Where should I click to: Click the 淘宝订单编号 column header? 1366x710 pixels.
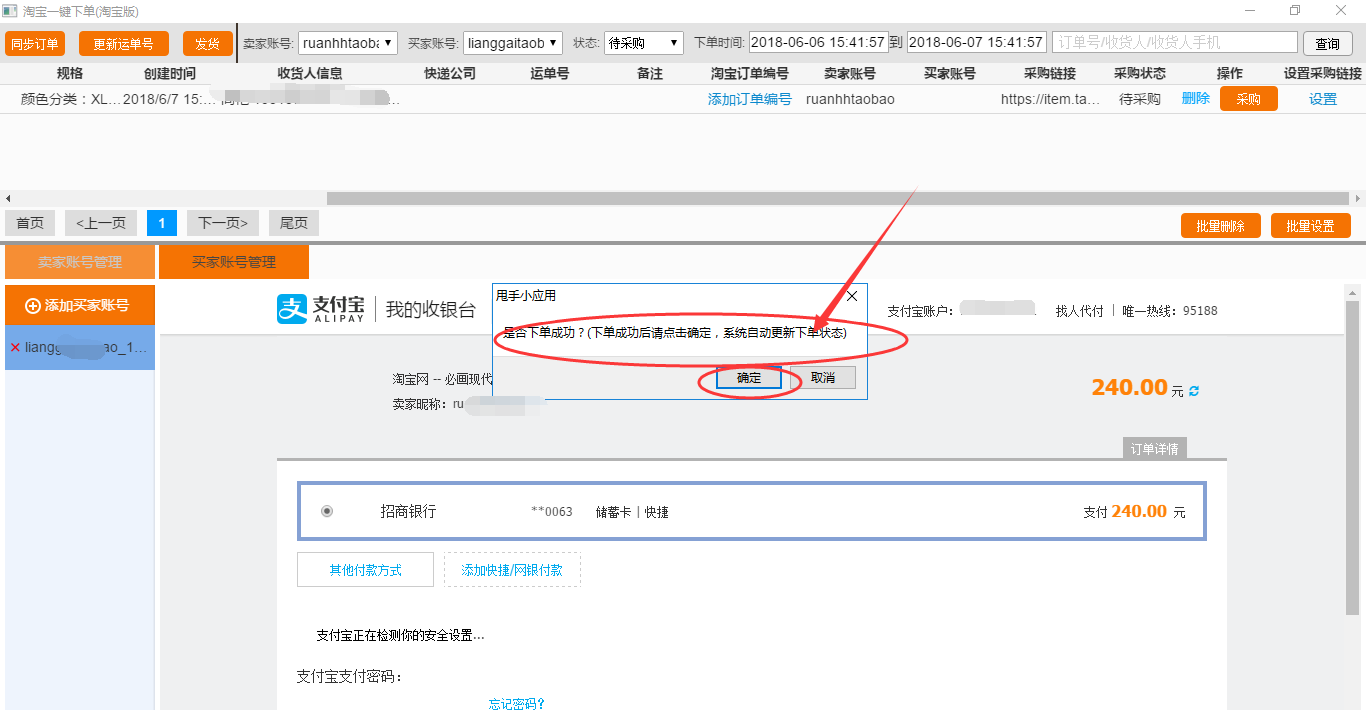click(x=750, y=74)
